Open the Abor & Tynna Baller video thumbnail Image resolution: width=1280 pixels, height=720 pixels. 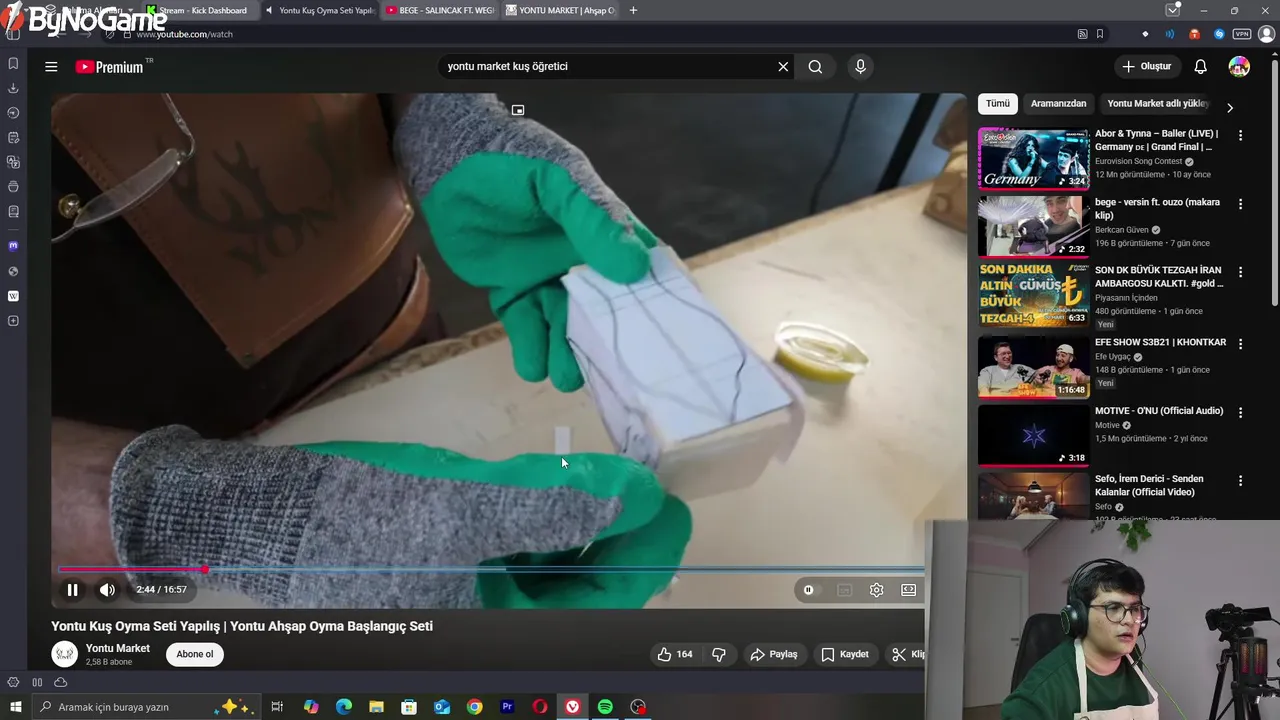tap(1033, 158)
